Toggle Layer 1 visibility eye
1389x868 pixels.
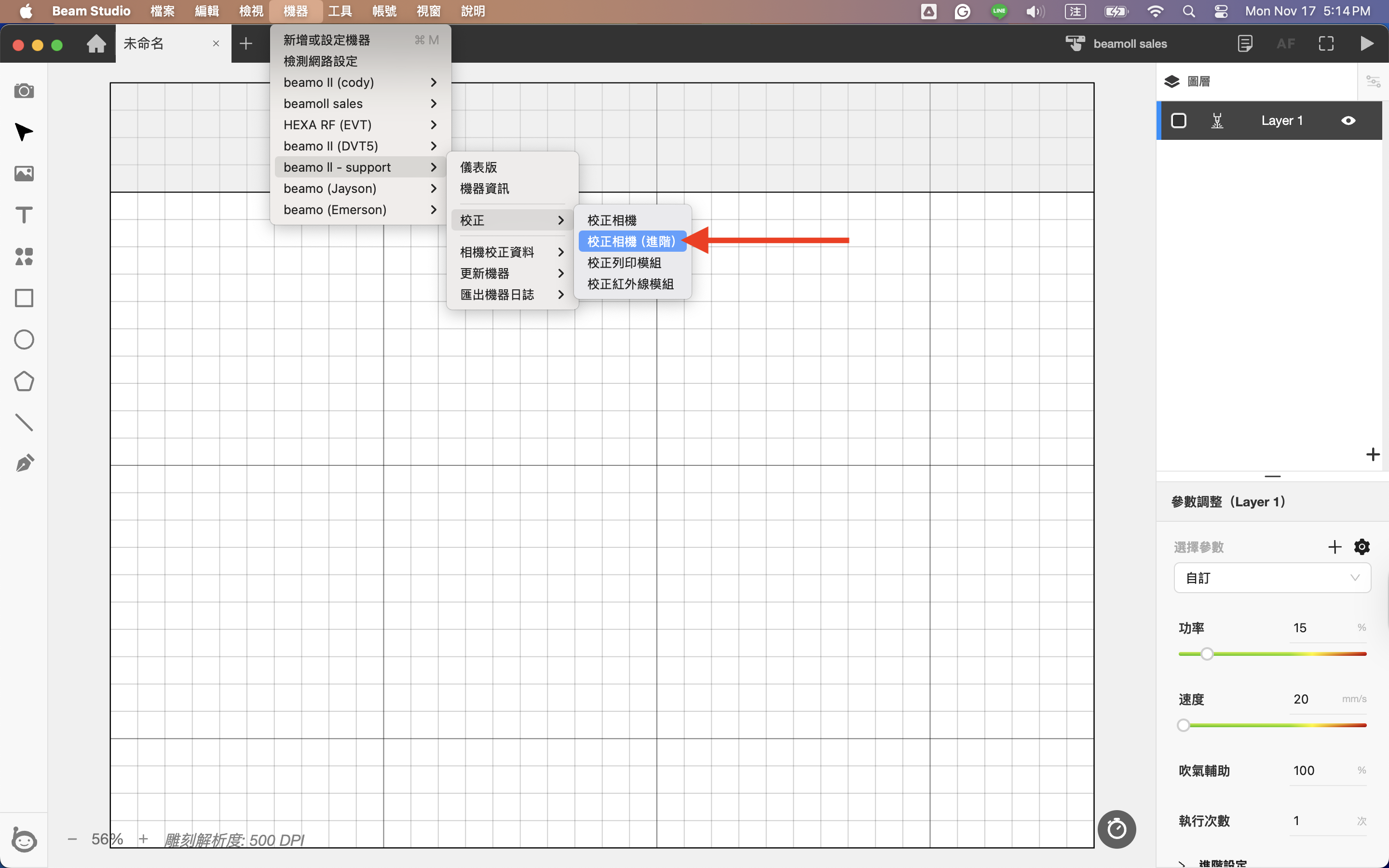pyautogui.click(x=1348, y=121)
